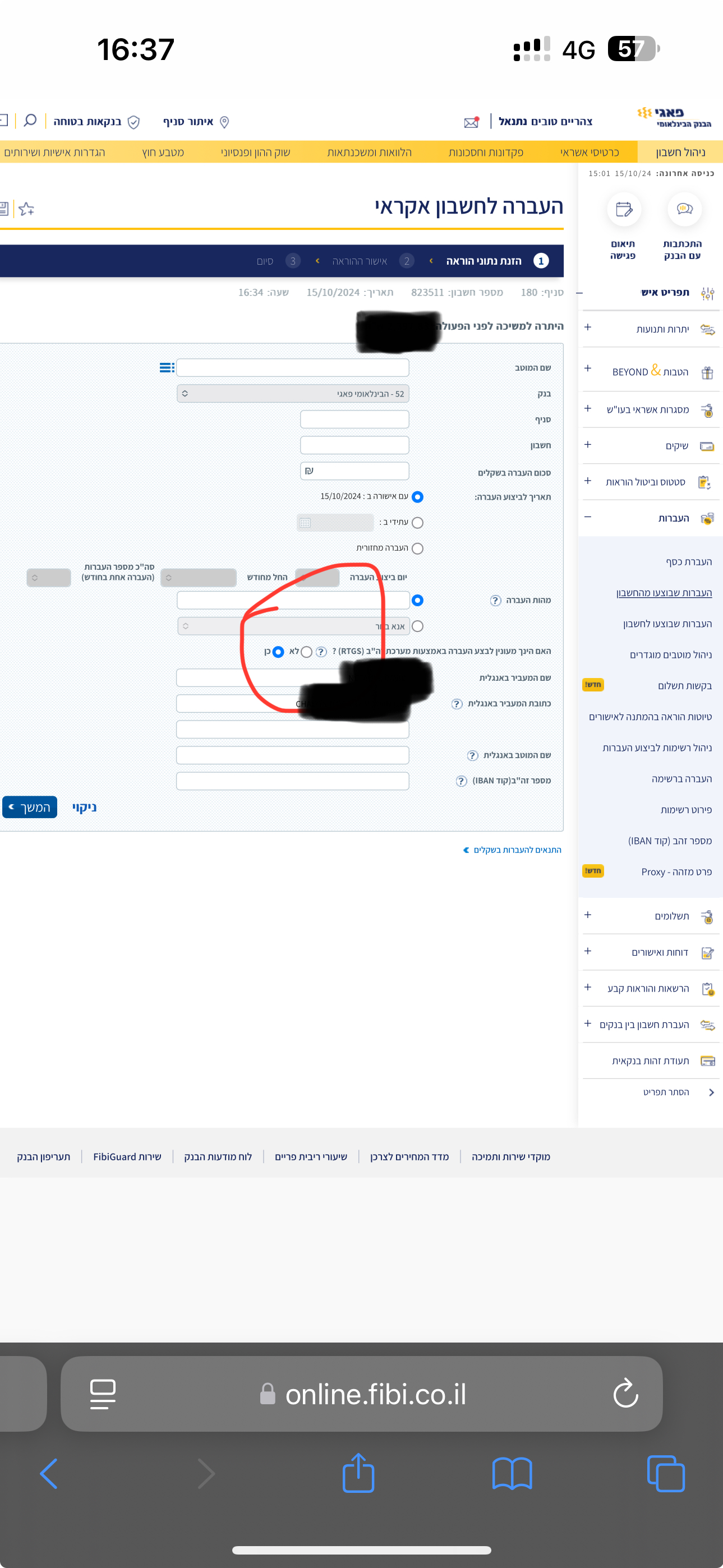Open the mail envelope messages icon
723x1568 pixels.
[471, 122]
